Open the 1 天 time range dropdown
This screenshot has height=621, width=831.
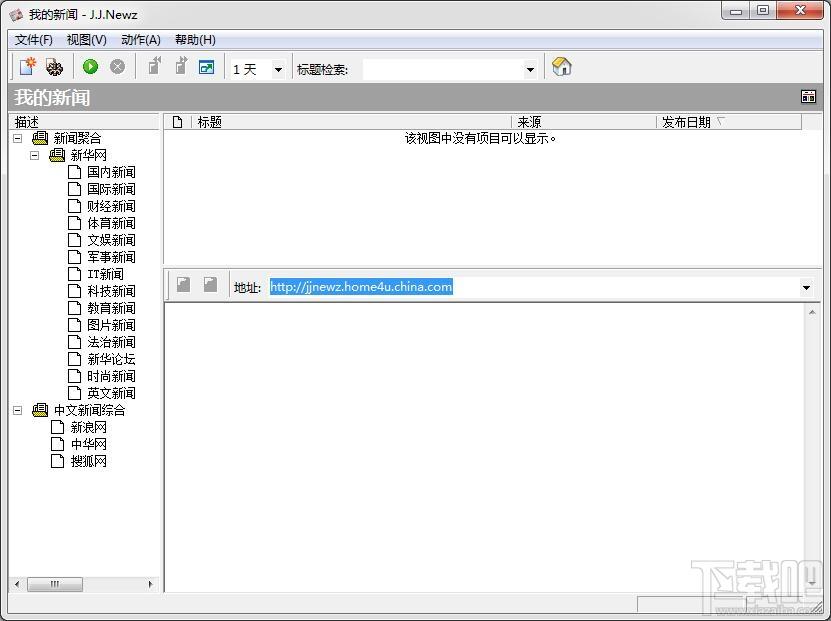[278, 69]
